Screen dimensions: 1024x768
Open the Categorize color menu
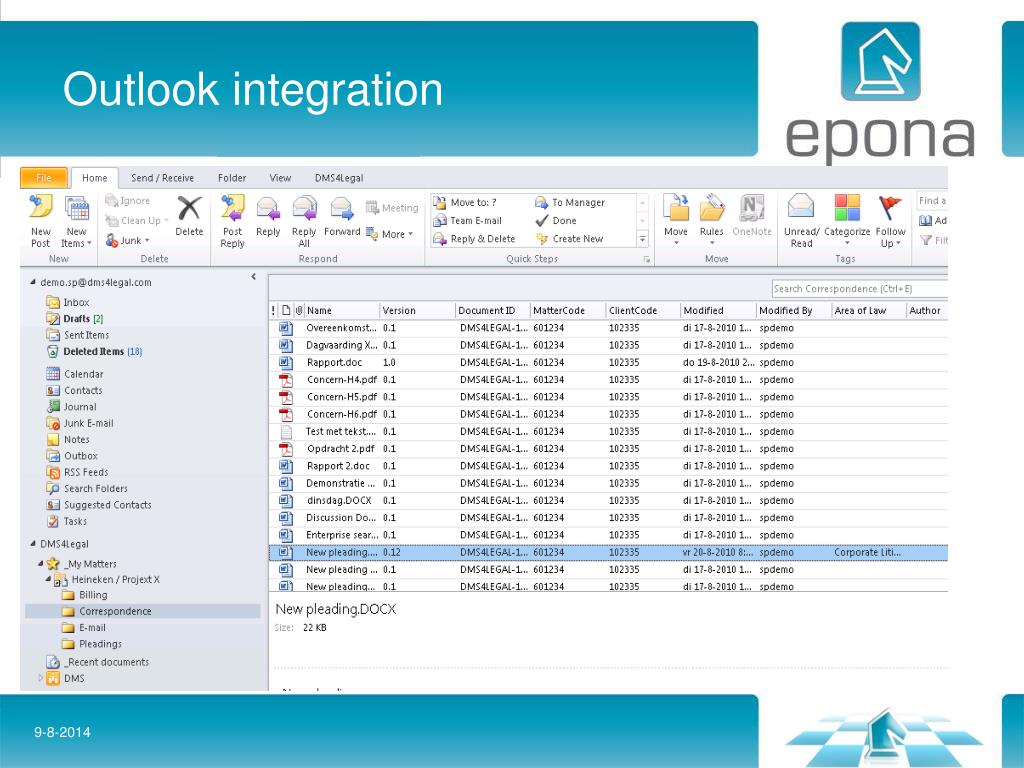(847, 221)
